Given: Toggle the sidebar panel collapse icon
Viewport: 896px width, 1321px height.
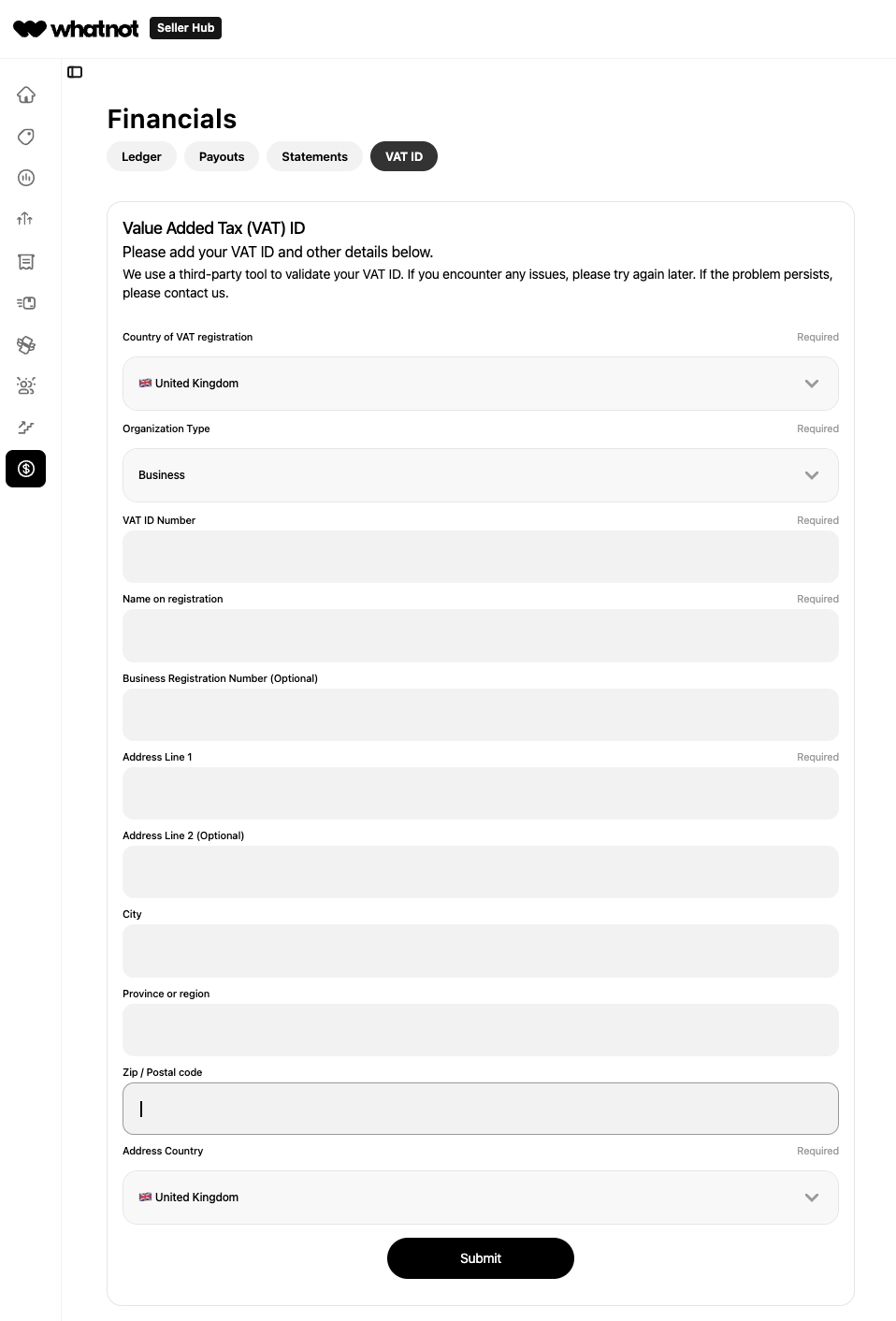Looking at the screenshot, I should pyautogui.click(x=75, y=72).
